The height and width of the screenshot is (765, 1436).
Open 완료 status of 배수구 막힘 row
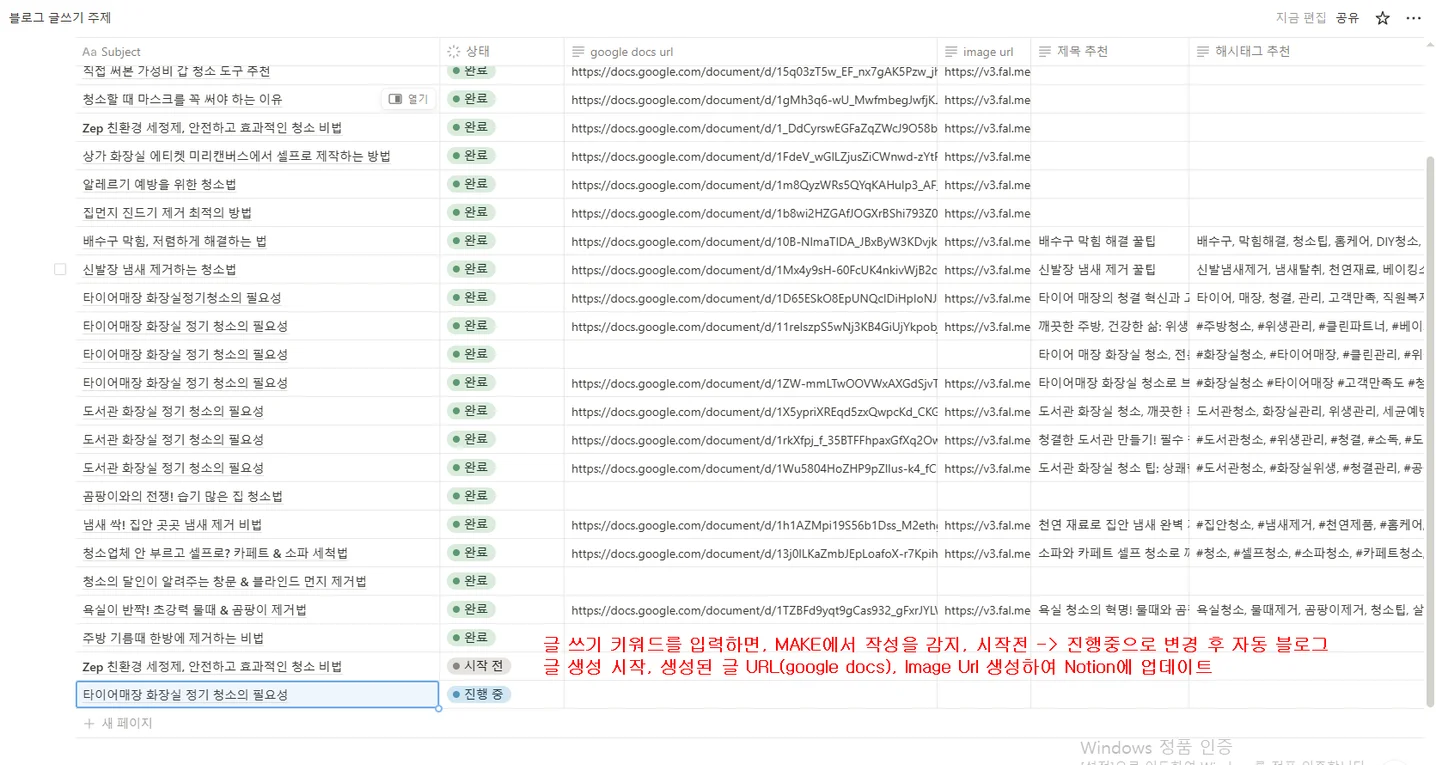coord(471,241)
